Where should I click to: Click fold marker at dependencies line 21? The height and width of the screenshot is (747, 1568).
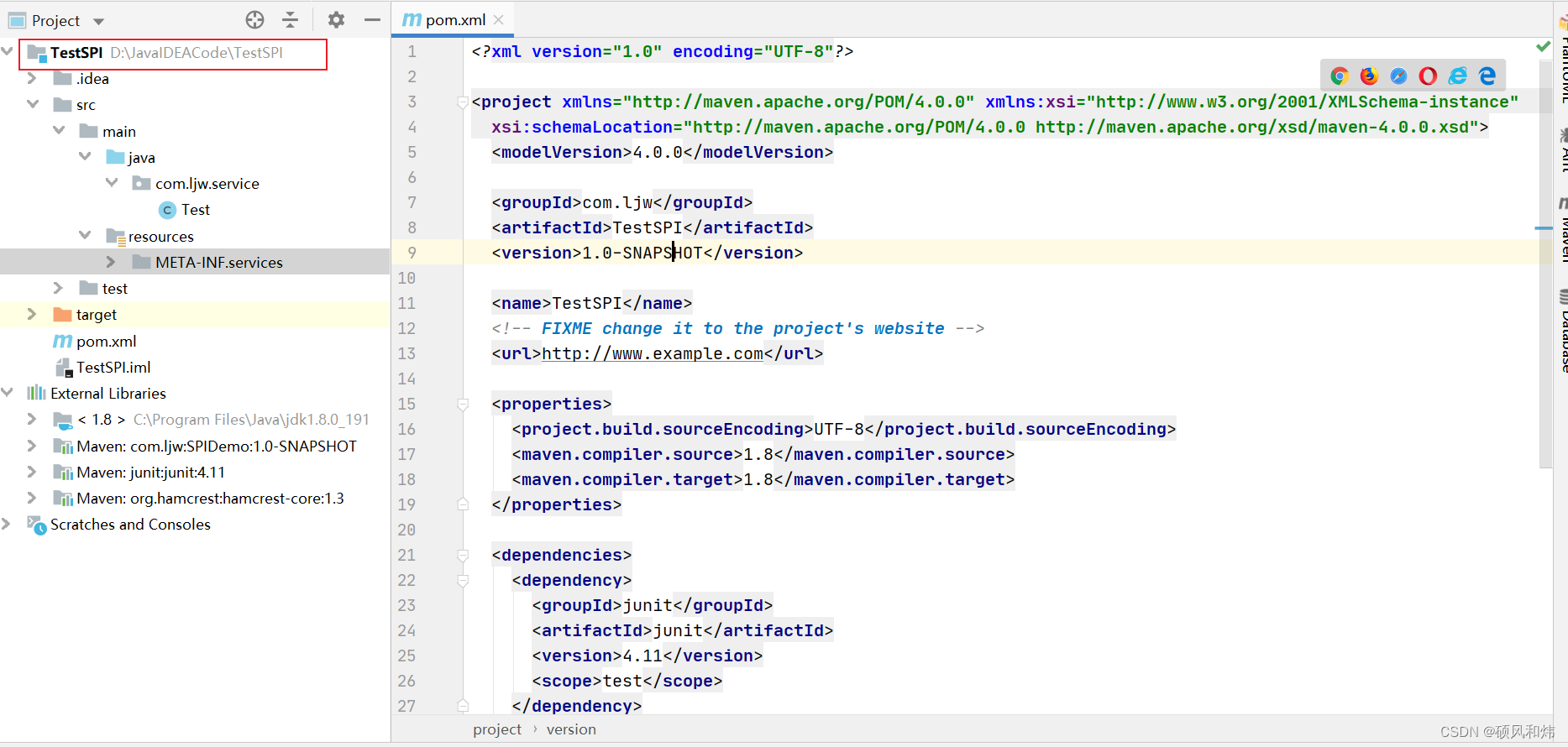tap(463, 556)
